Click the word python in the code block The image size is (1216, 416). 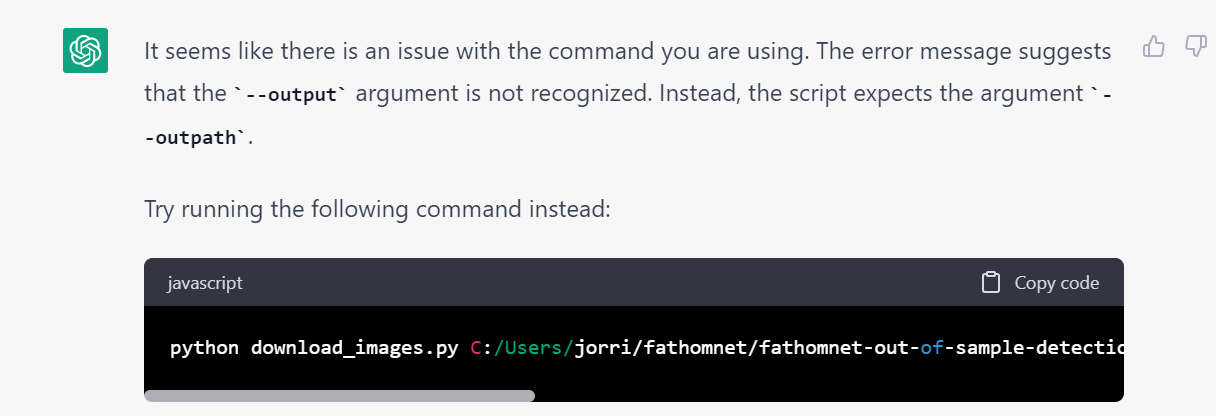click(x=205, y=348)
